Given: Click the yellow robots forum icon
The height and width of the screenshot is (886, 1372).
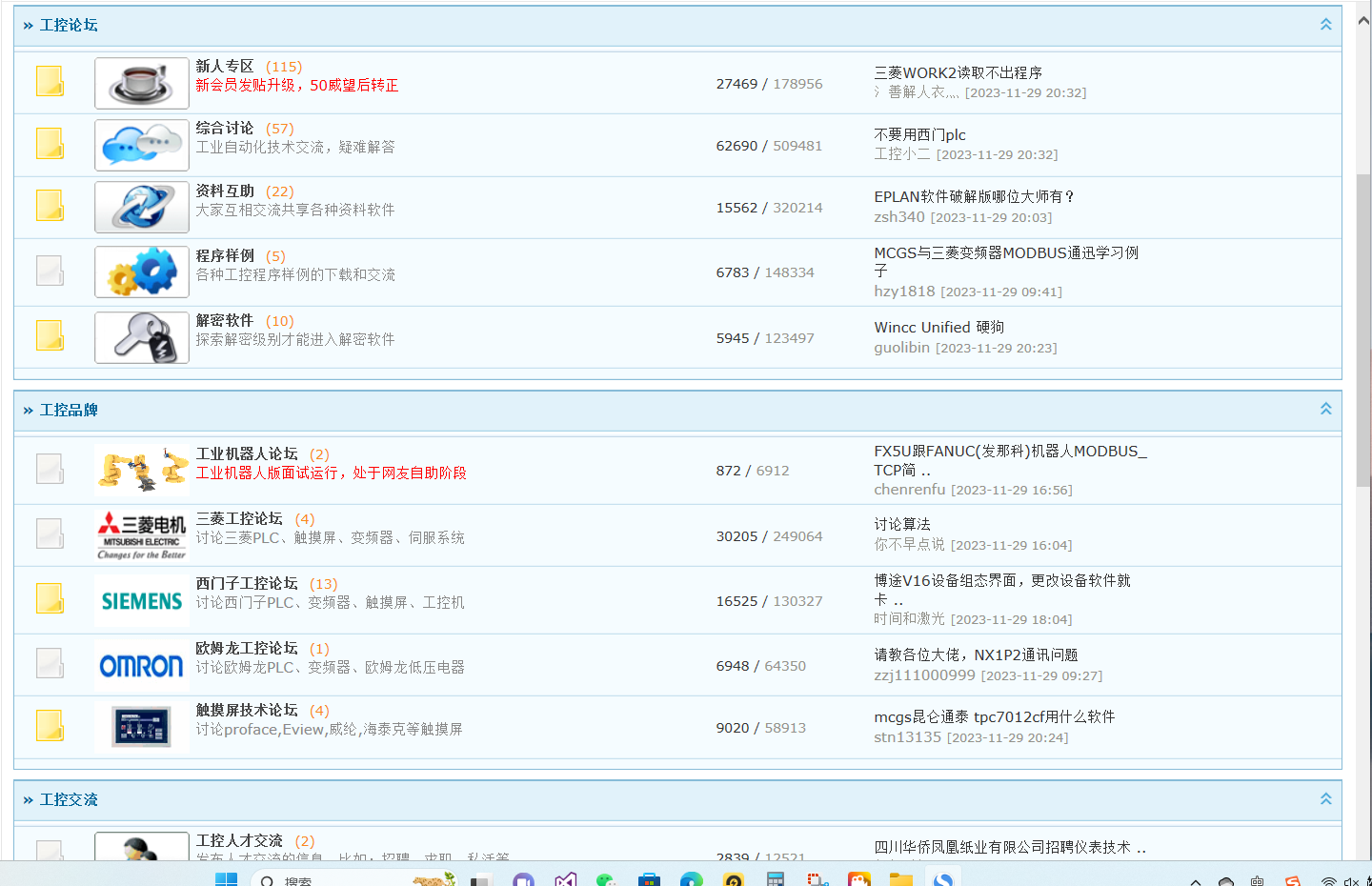Looking at the screenshot, I should 141,470.
